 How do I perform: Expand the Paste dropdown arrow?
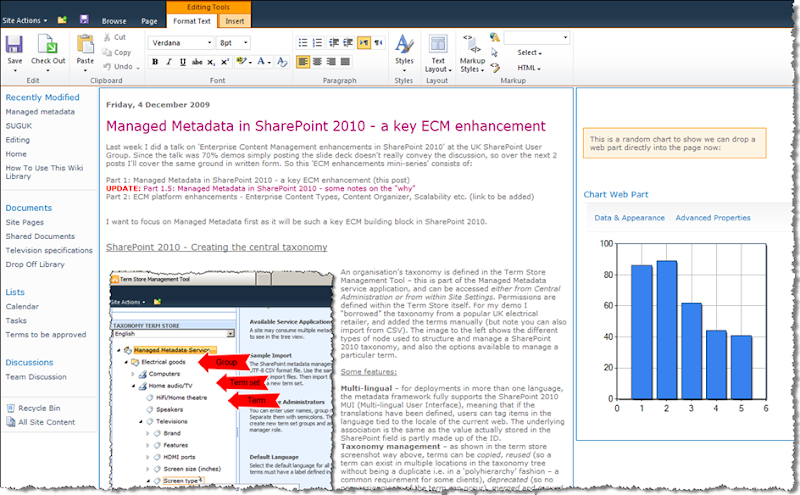85,70
